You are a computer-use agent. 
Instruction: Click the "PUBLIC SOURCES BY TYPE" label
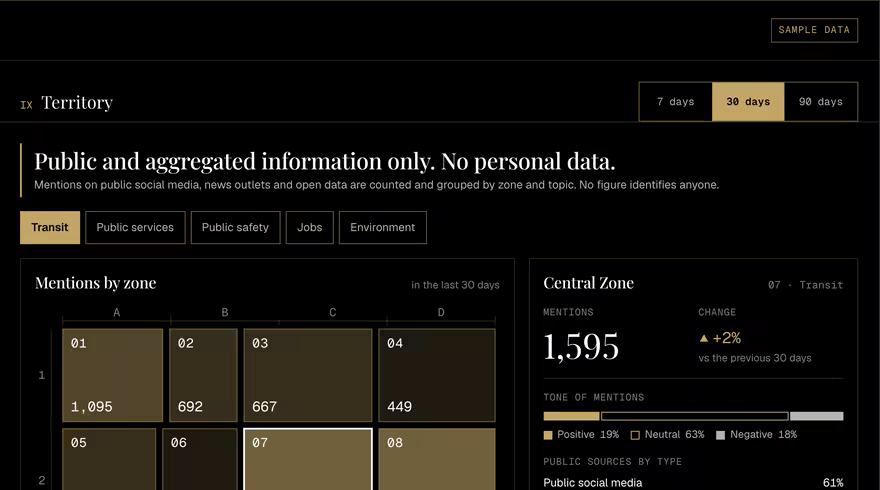pyautogui.click(x=612, y=462)
